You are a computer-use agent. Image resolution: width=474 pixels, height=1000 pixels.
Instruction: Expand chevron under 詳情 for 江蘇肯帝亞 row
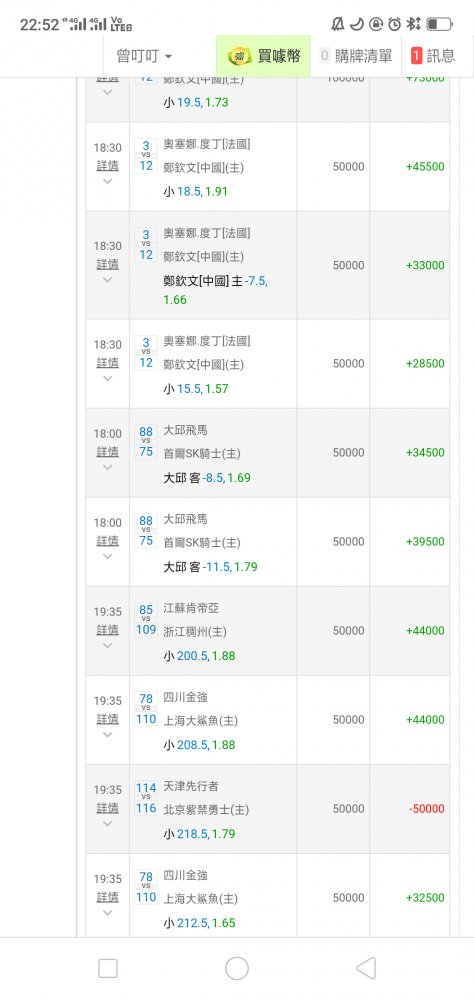[x=107, y=645]
